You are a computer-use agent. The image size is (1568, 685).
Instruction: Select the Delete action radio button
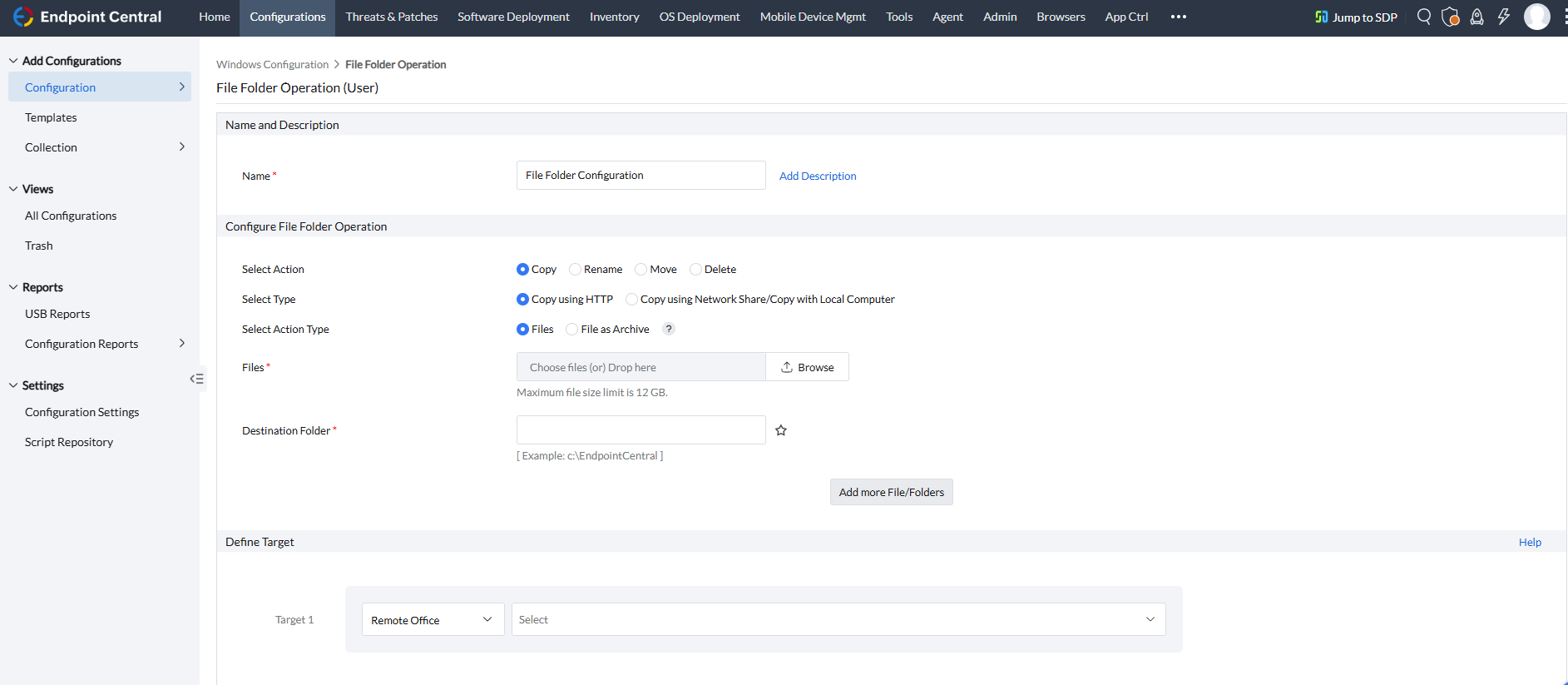tap(695, 269)
